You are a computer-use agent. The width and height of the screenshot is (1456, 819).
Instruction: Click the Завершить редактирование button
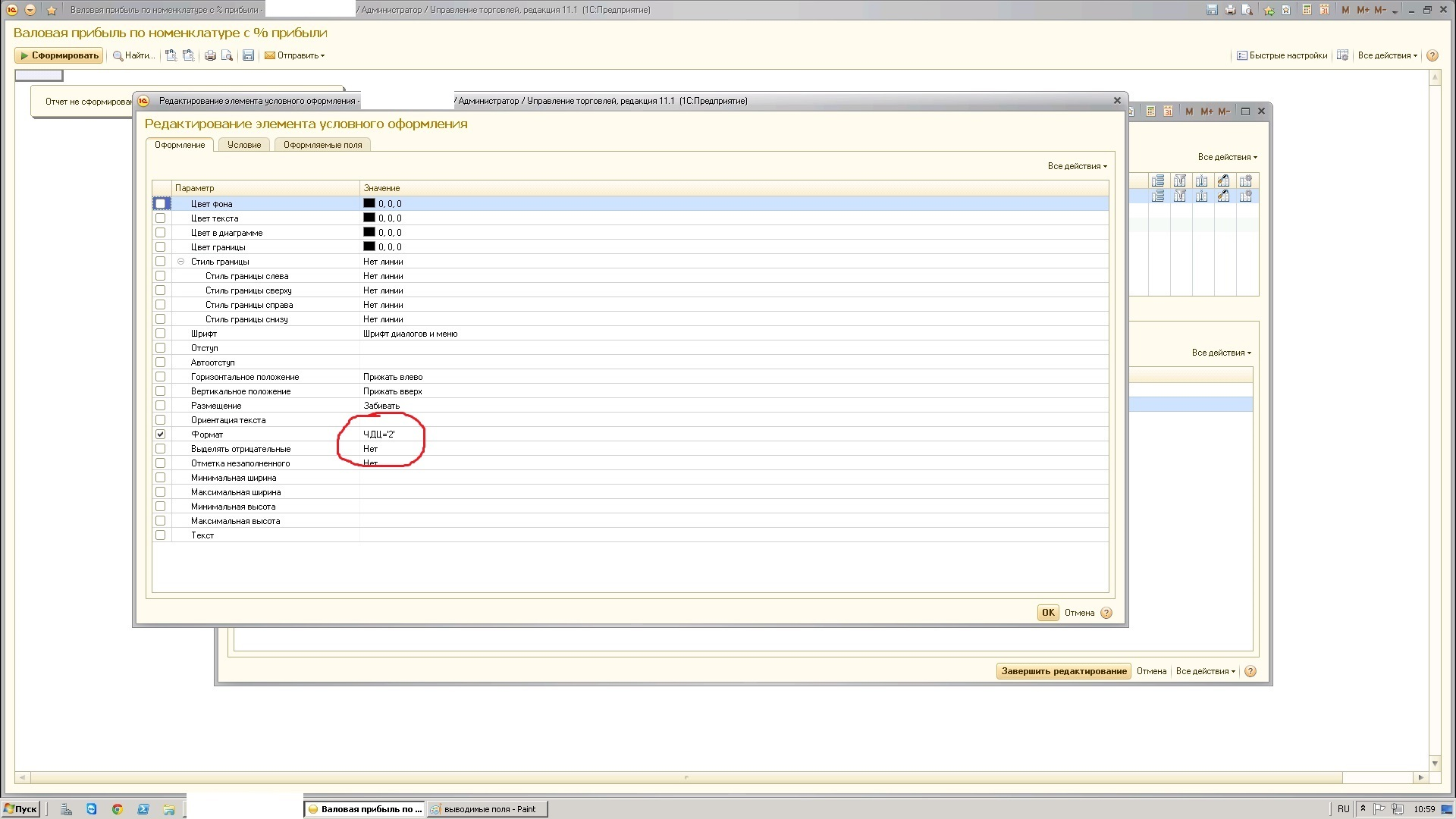[x=1063, y=671]
